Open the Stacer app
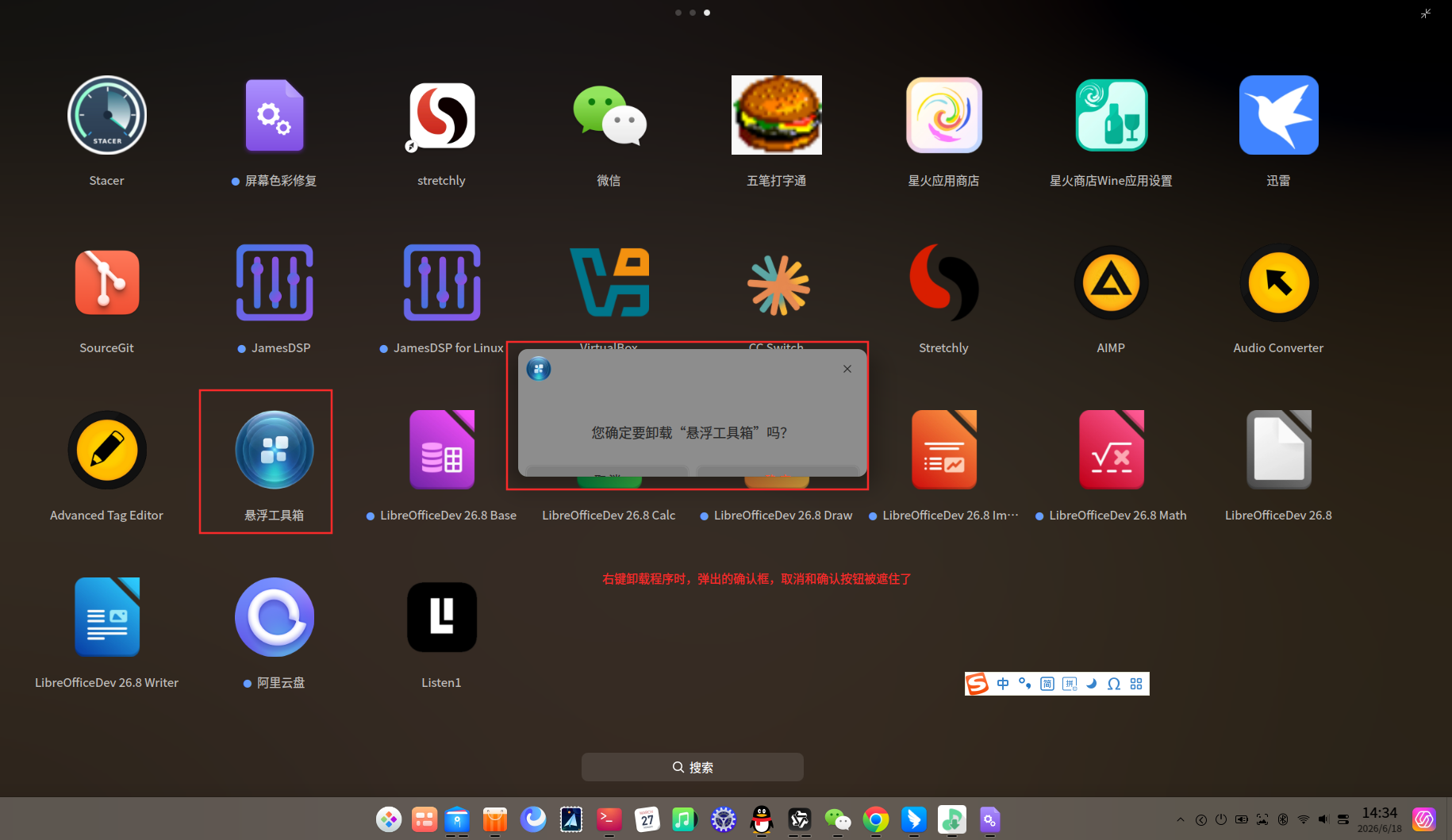 (x=107, y=115)
